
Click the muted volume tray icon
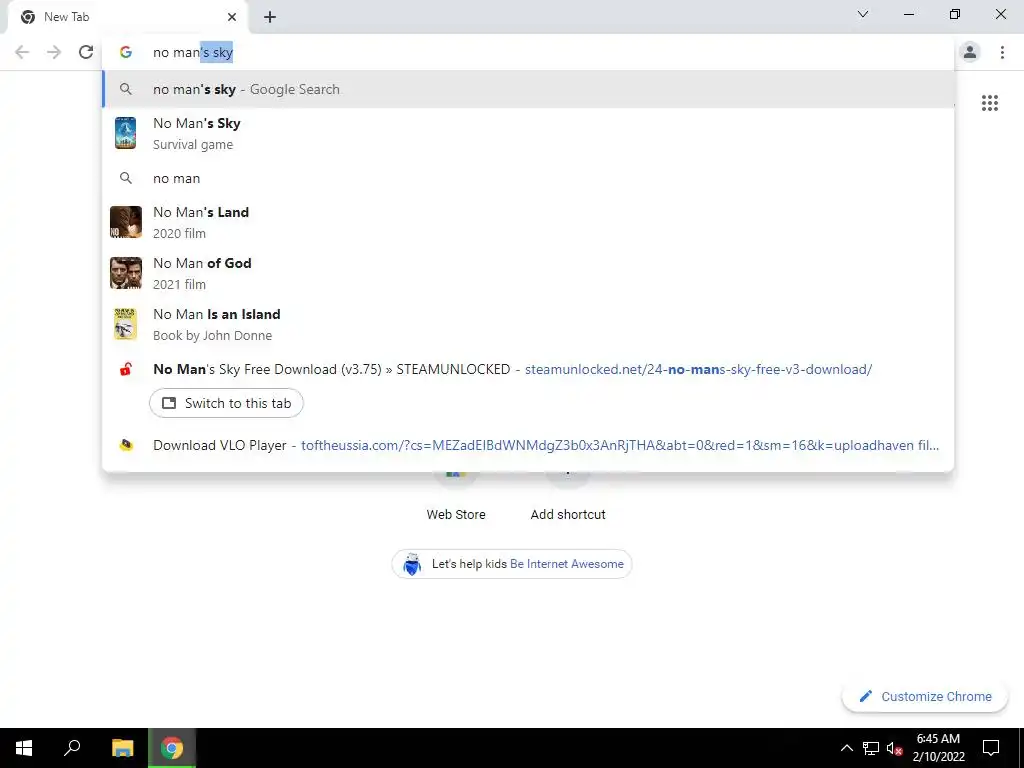click(x=894, y=748)
